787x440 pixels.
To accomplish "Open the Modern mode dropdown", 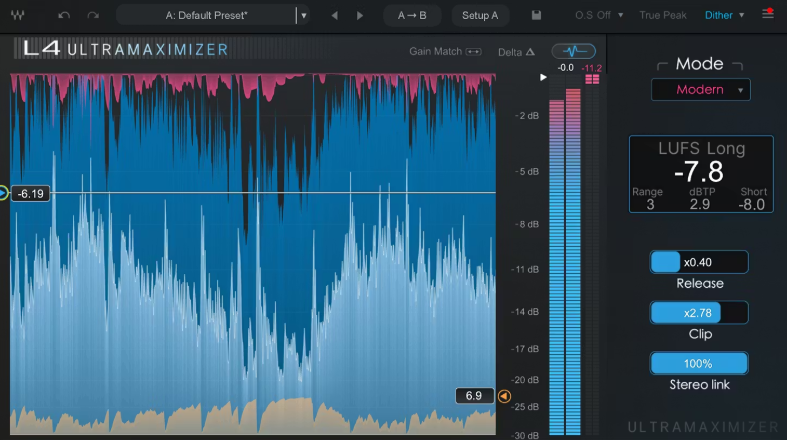I will tap(701, 90).
